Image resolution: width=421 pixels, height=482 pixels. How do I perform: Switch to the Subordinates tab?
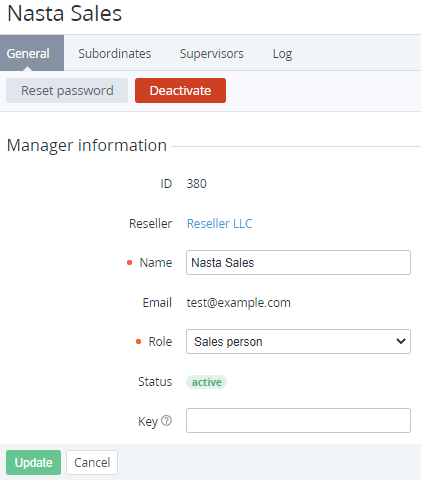[x=115, y=53]
